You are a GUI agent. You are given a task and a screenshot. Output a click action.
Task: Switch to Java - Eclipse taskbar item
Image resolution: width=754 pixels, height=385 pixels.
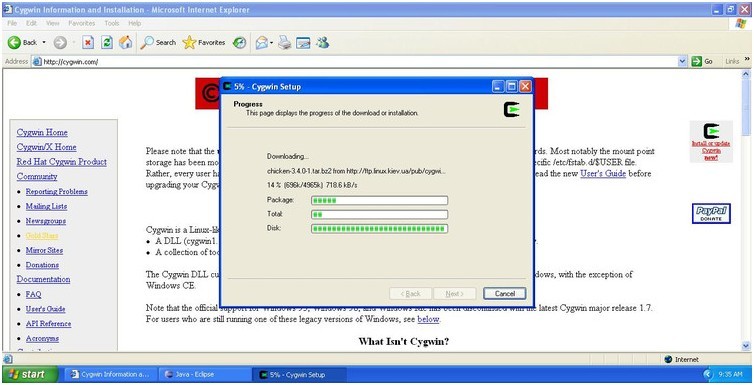[204, 374]
